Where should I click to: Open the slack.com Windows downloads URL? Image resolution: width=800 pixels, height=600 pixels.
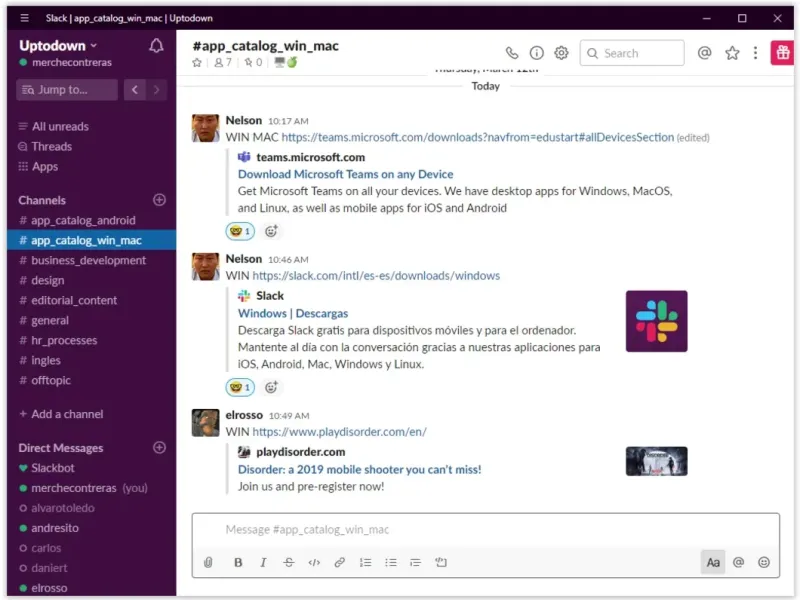[376, 276]
